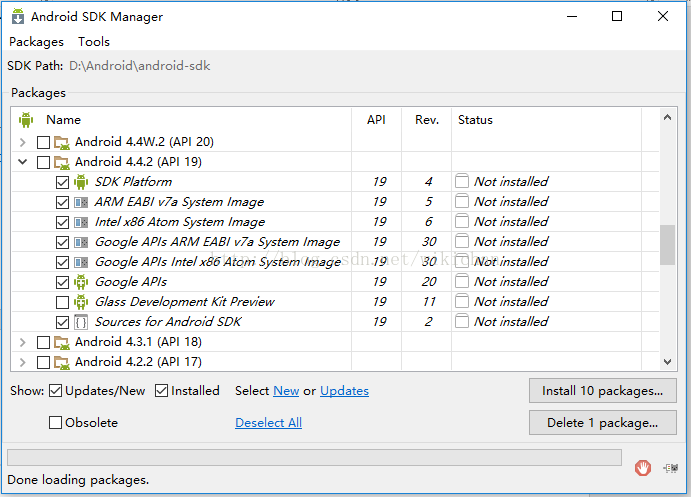Image resolution: width=691 pixels, height=497 pixels.
Task: Click scroll down arrow of package list
Action: (x=667, y=362)
